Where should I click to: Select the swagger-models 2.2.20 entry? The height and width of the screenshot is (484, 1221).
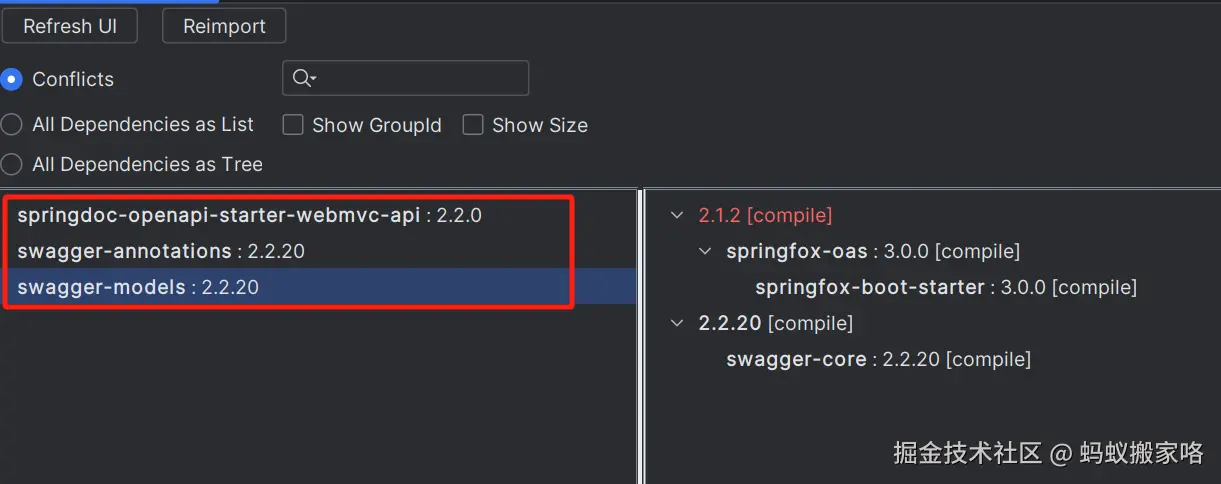138,287
